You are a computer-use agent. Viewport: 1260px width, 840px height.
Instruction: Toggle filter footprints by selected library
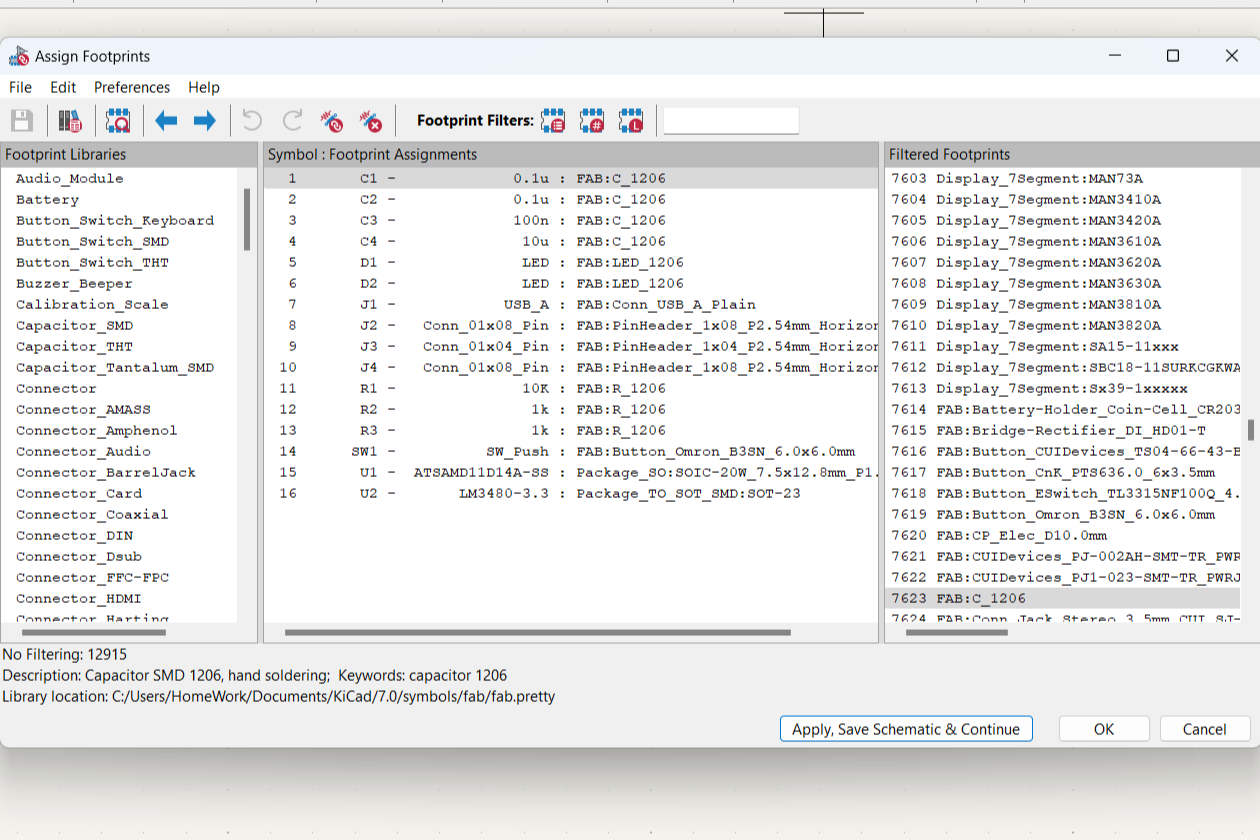pos(631,121)
